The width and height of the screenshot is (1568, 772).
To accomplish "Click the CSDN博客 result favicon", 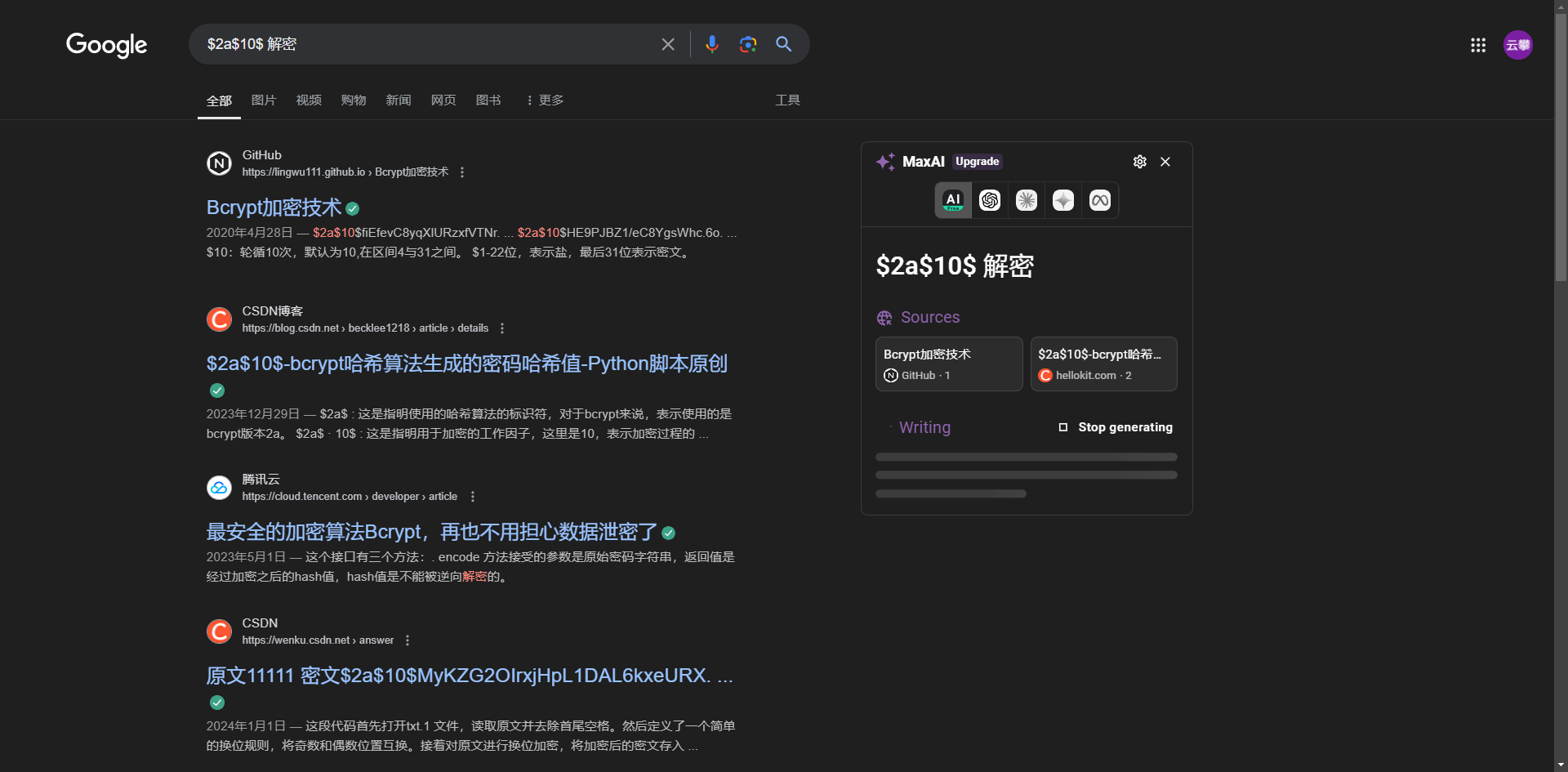I will pyautogui.click(x=219, y=319).
